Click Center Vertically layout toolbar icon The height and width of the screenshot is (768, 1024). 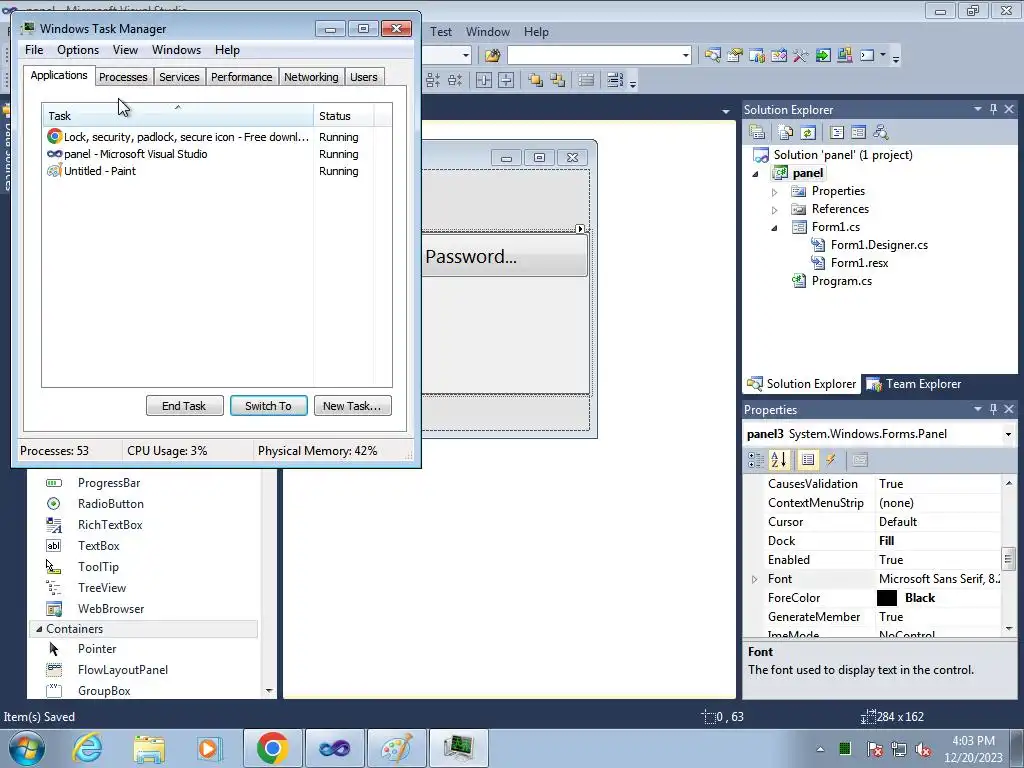506,80
